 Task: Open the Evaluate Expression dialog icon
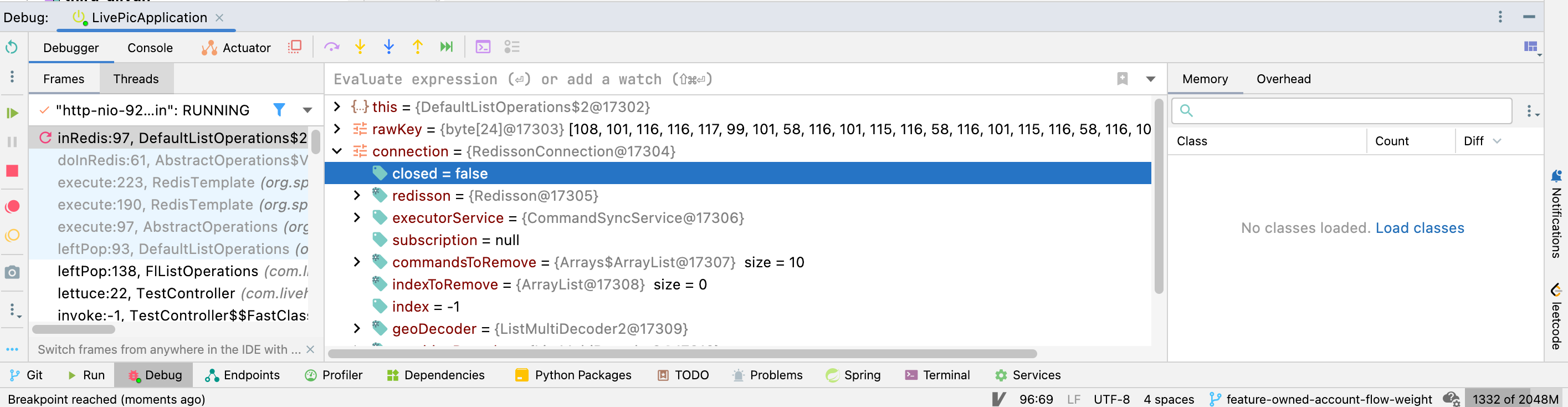click(x=483, y=47)
